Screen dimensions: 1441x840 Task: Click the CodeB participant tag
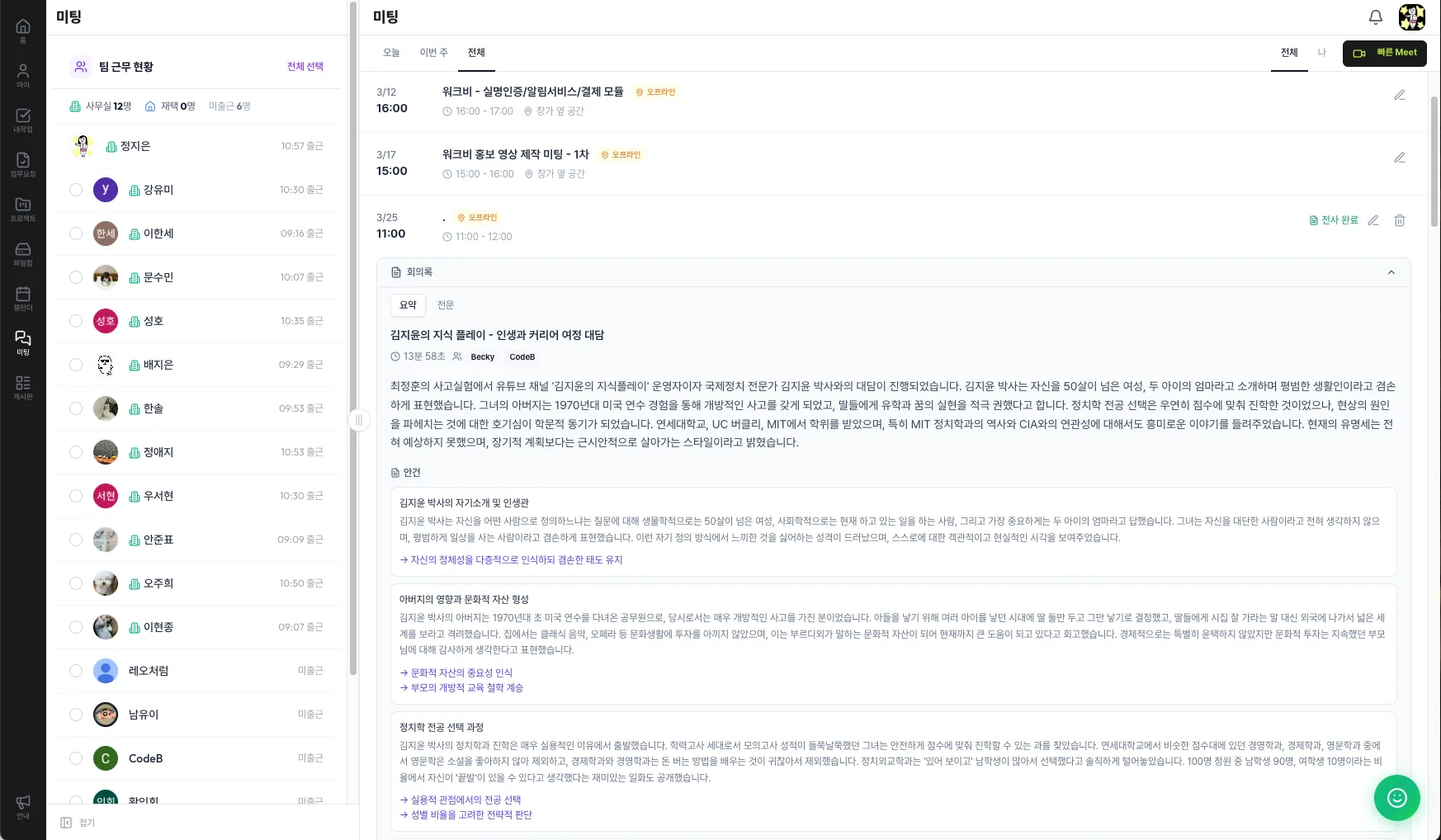522,357
